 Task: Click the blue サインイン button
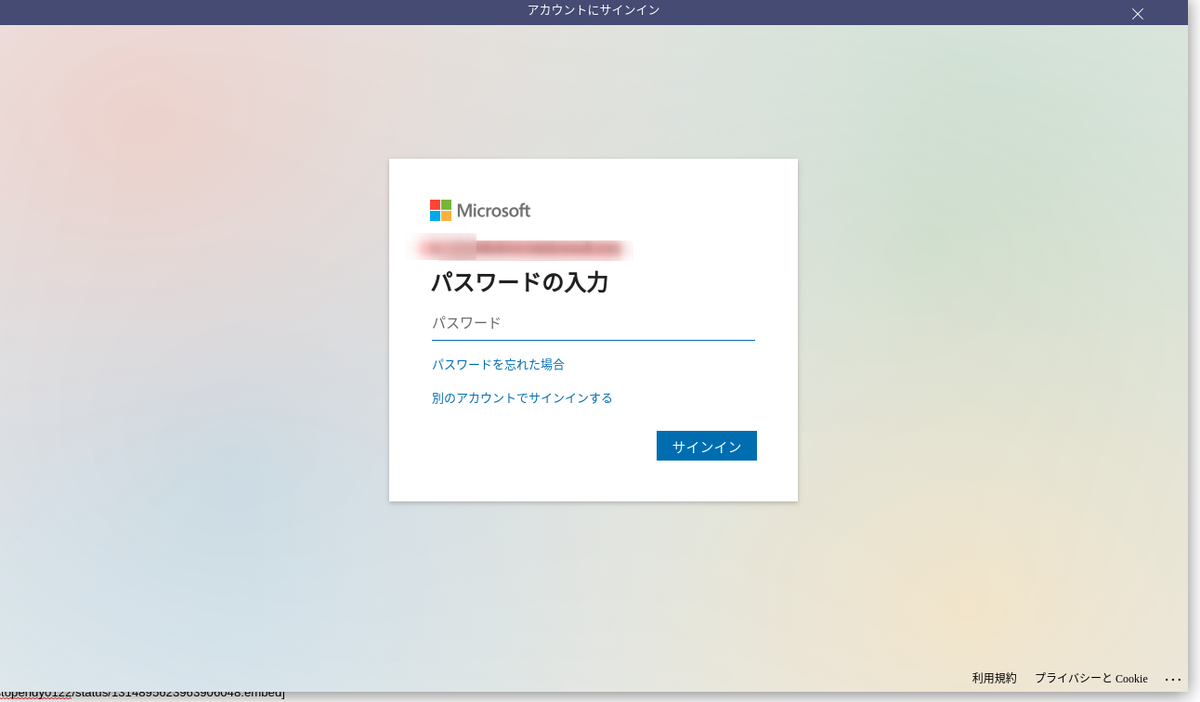point(706,446)
